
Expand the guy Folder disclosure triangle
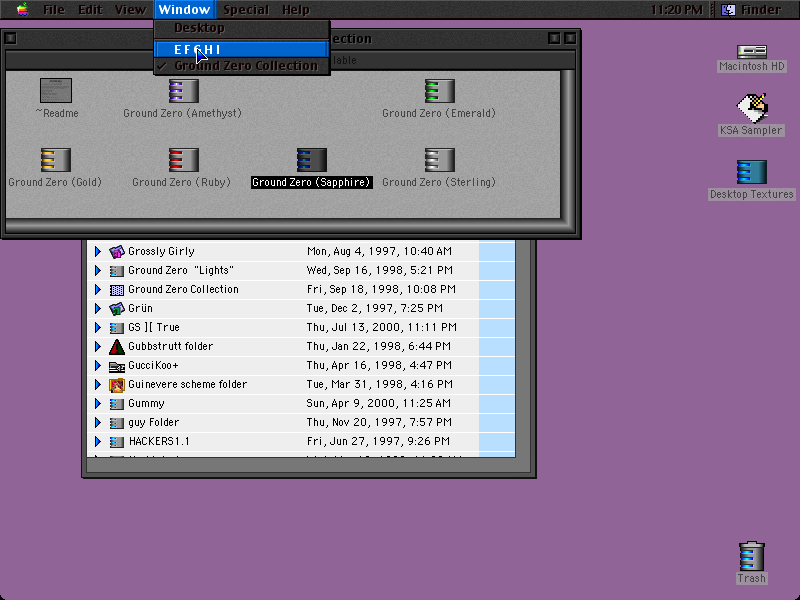click(97, 422)
